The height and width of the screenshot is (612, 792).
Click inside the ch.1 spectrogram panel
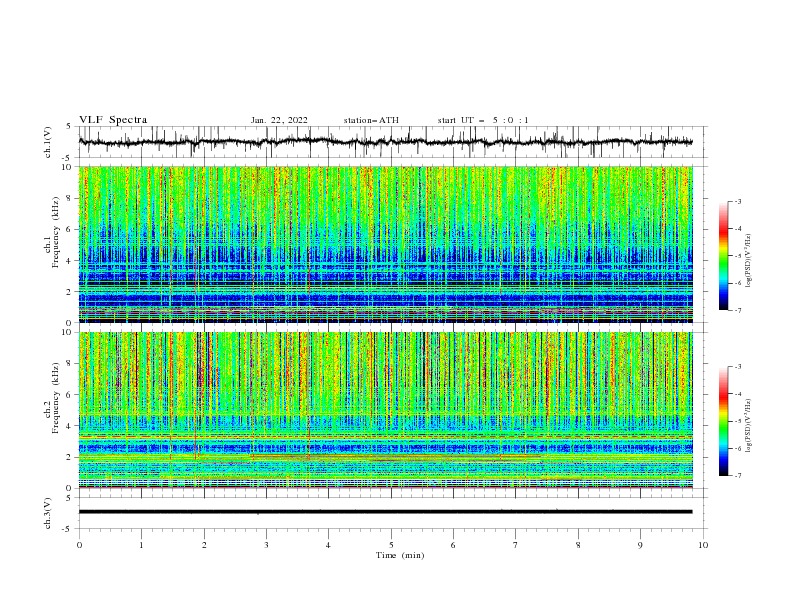385,244
